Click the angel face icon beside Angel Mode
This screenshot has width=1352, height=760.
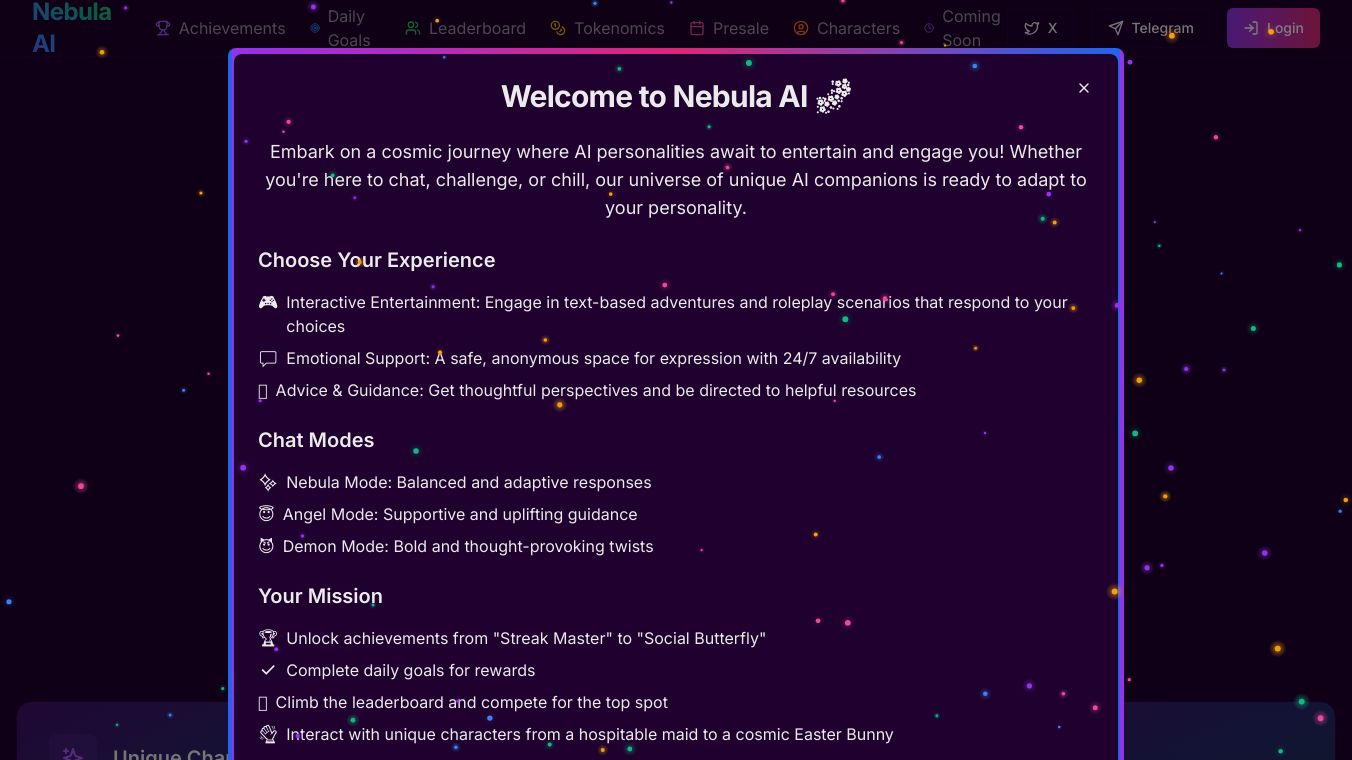point(266,514)
